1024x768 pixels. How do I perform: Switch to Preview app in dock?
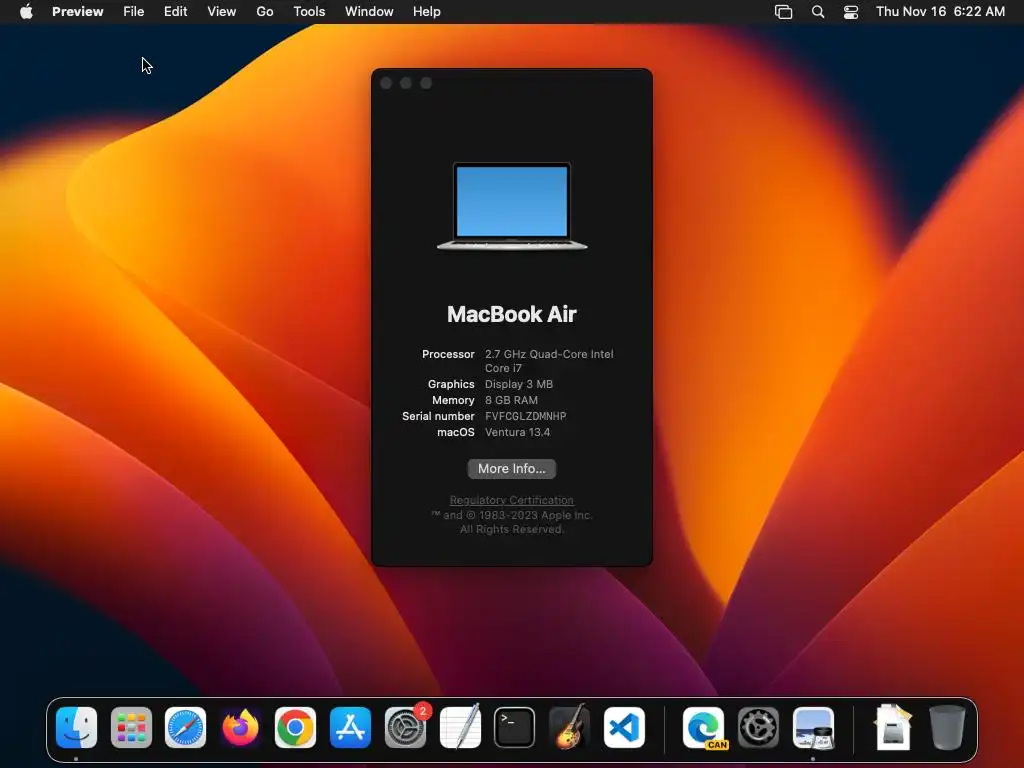[813, 728]
